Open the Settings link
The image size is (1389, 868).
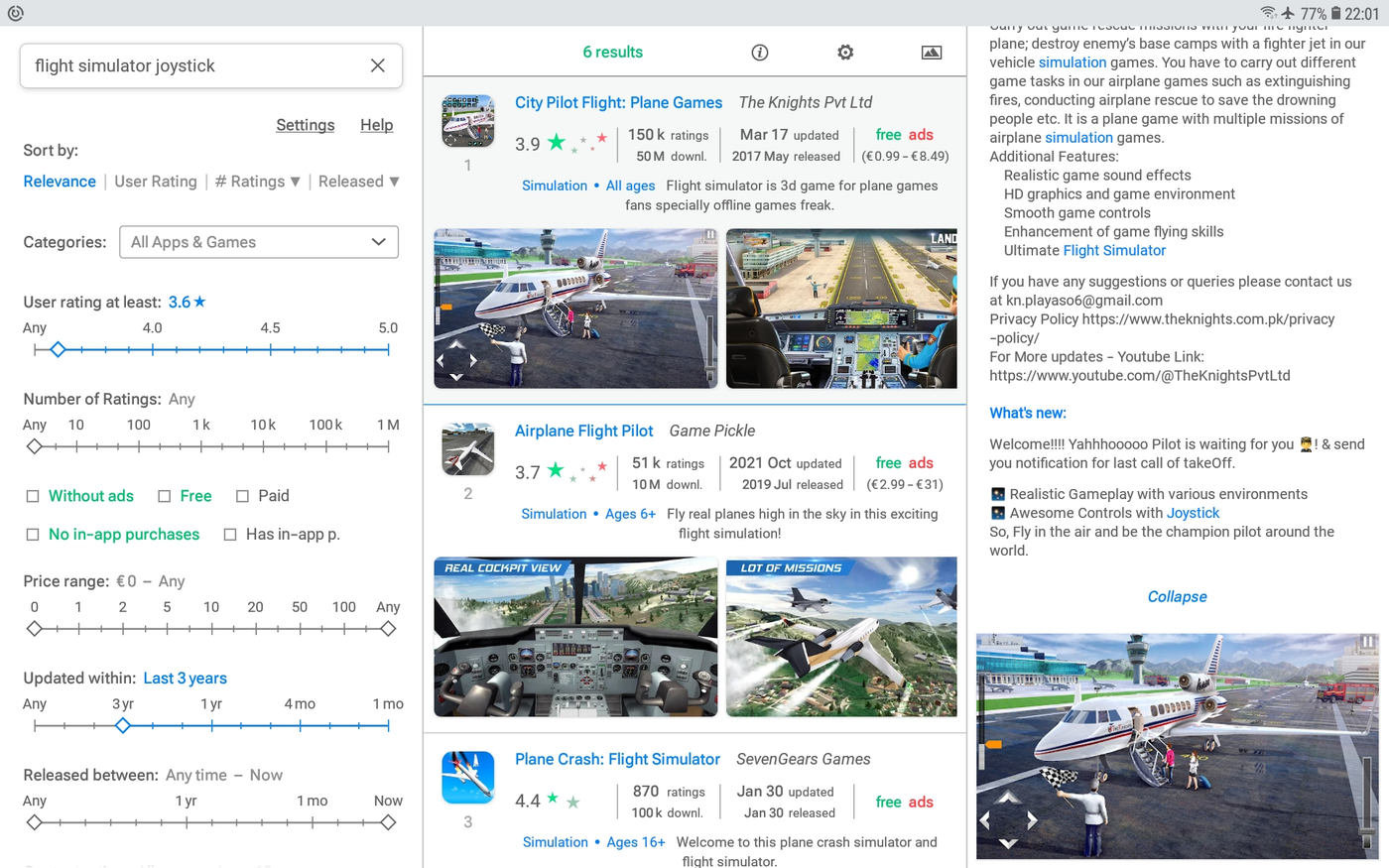[305, 125]
